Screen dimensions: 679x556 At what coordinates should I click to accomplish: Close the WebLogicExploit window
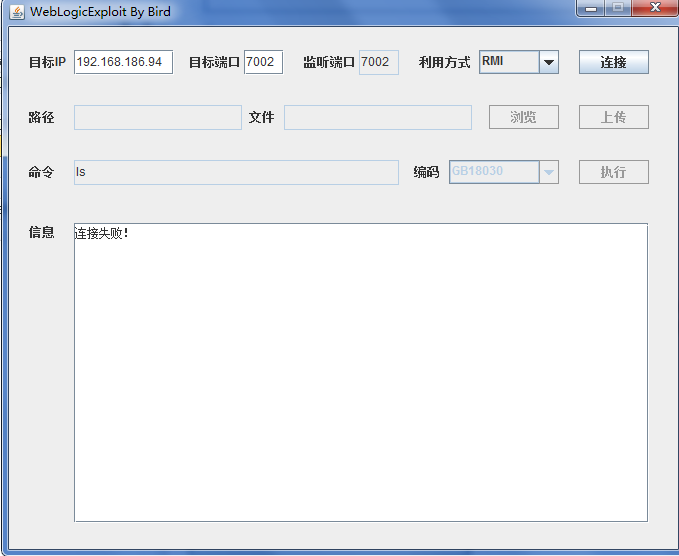tap(653, 8)
